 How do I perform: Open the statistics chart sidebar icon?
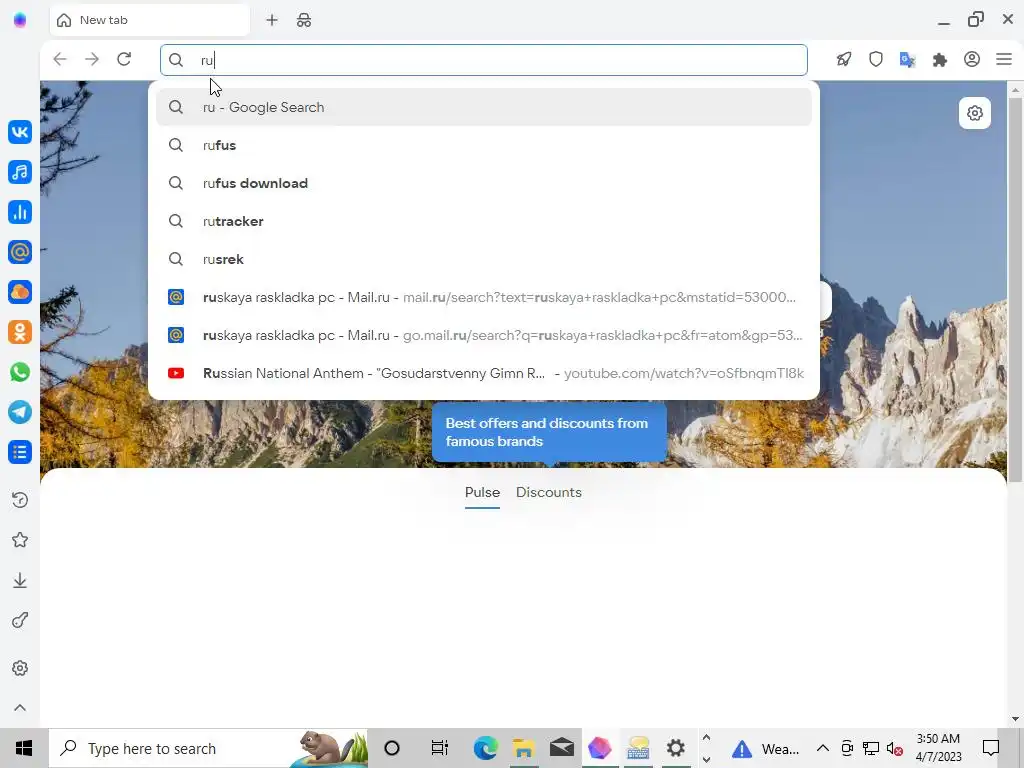[x=20, y=212]
